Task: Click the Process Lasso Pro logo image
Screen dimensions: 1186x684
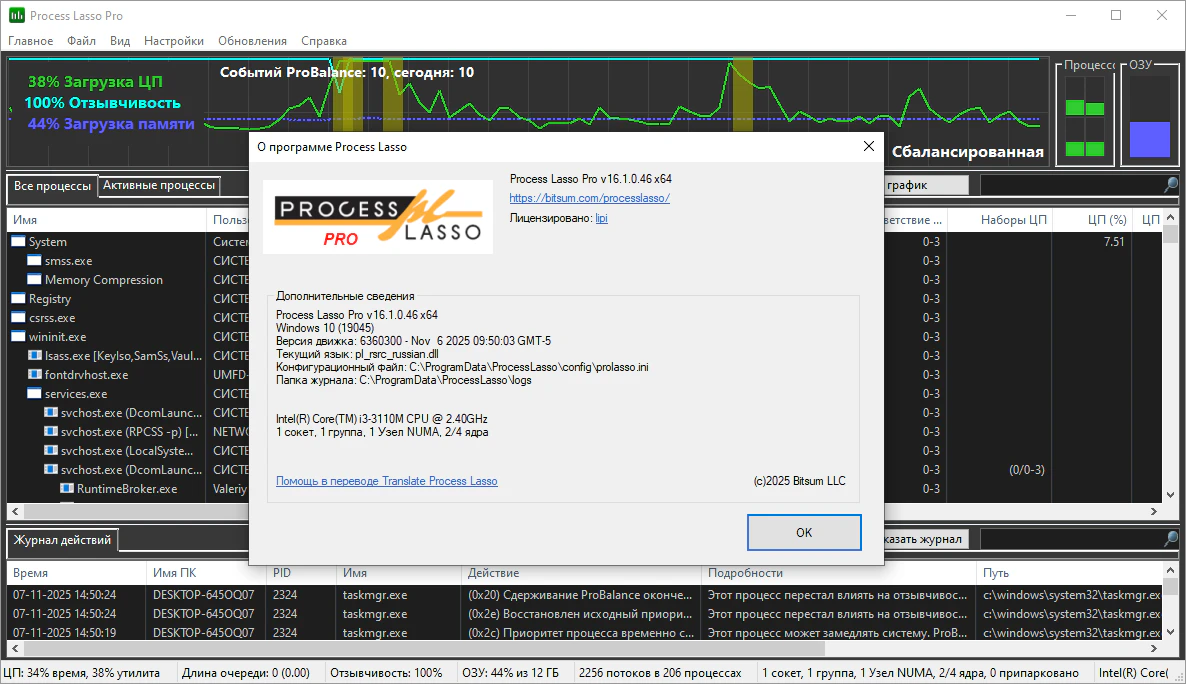Action: [x=378, y=217]
